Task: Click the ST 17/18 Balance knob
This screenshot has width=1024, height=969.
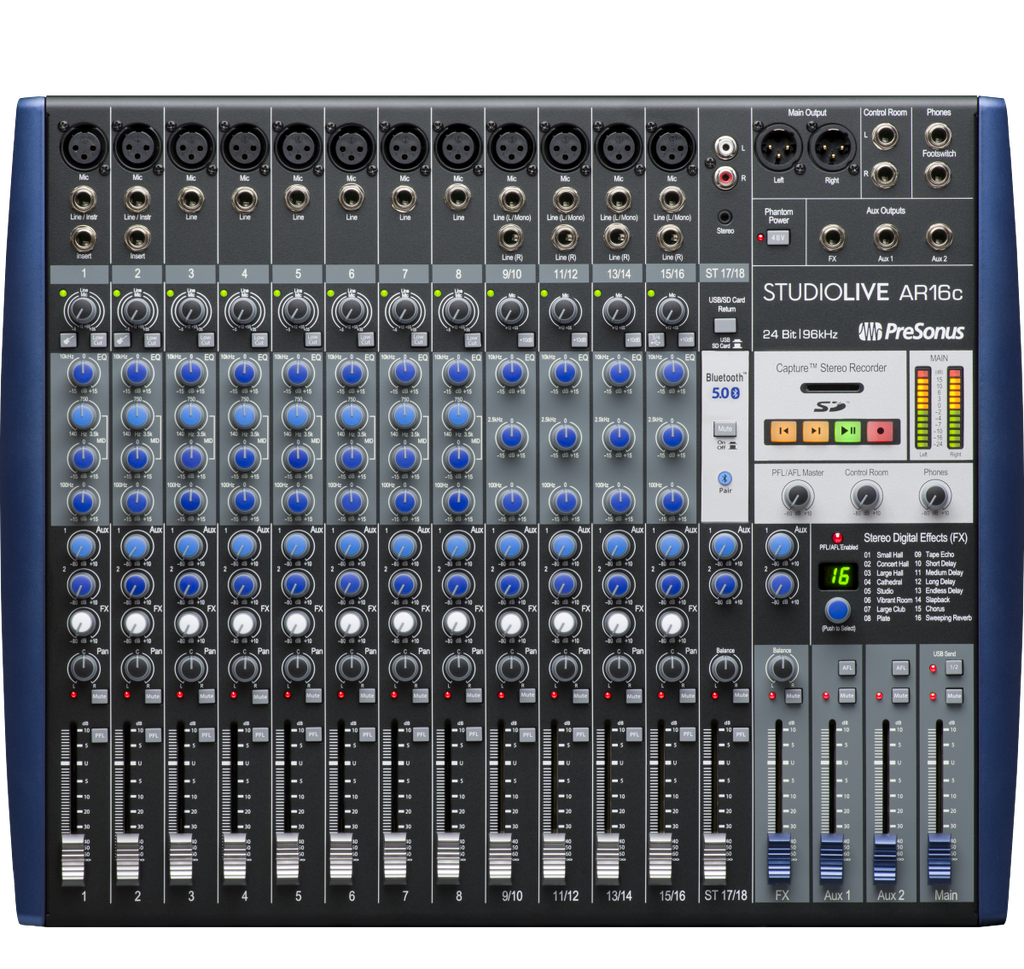Action: click(725, 668)
